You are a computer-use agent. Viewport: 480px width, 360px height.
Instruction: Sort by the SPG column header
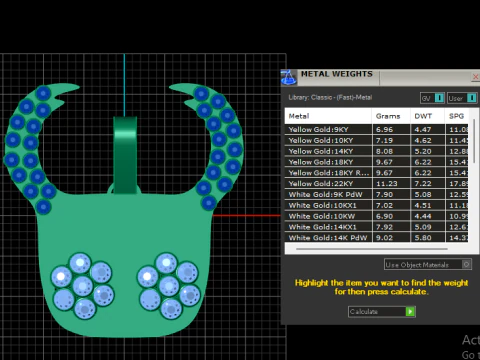tap(457, 116)
